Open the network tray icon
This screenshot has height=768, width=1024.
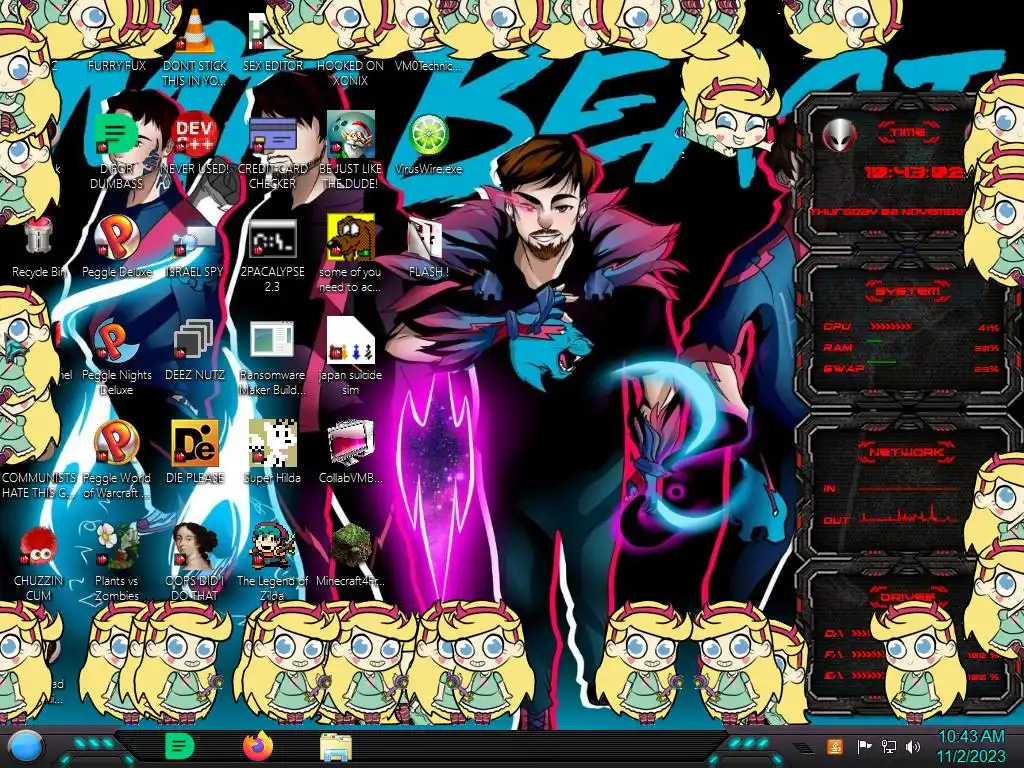[x=888, y=746]
